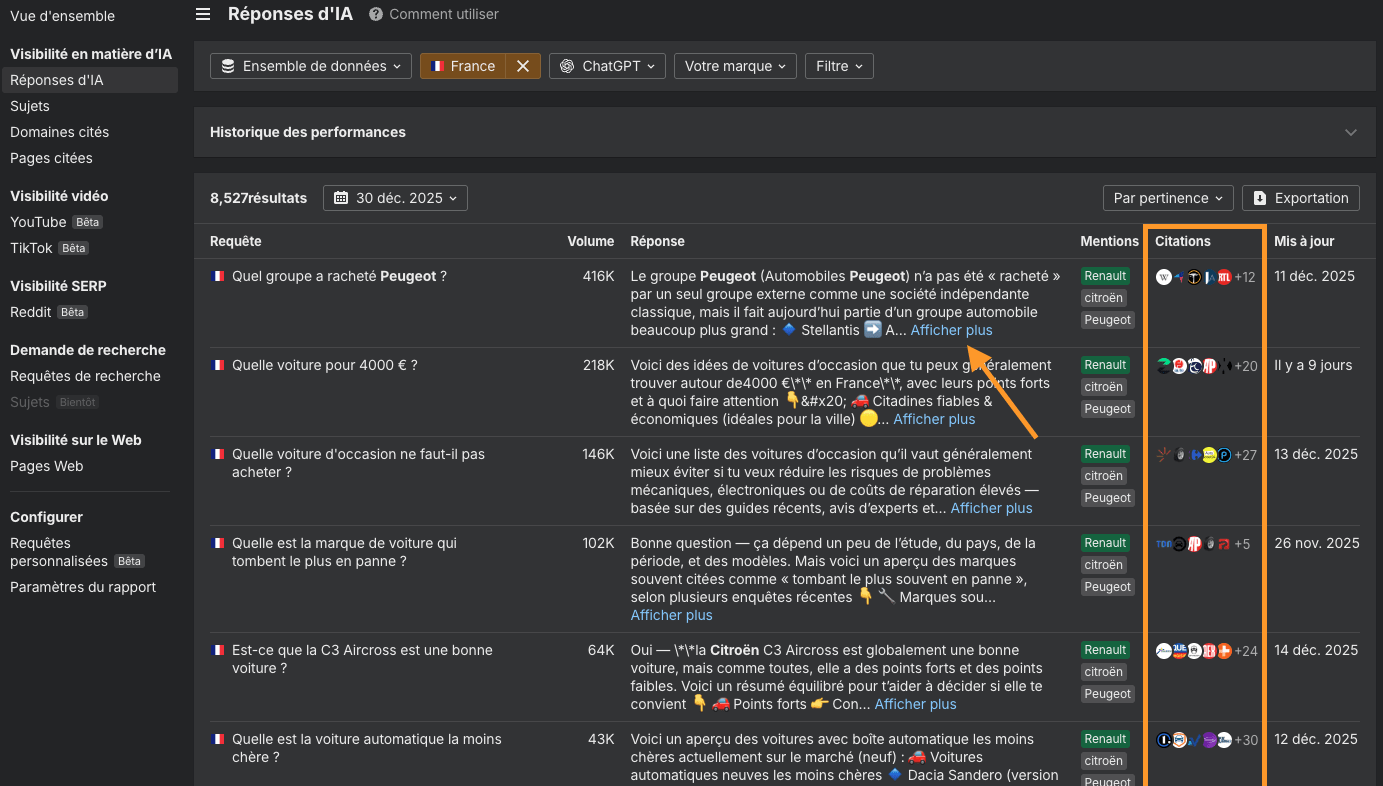Open YouTube video visibility section
This screenshot has width=1383, height=786.
[38, 222]
